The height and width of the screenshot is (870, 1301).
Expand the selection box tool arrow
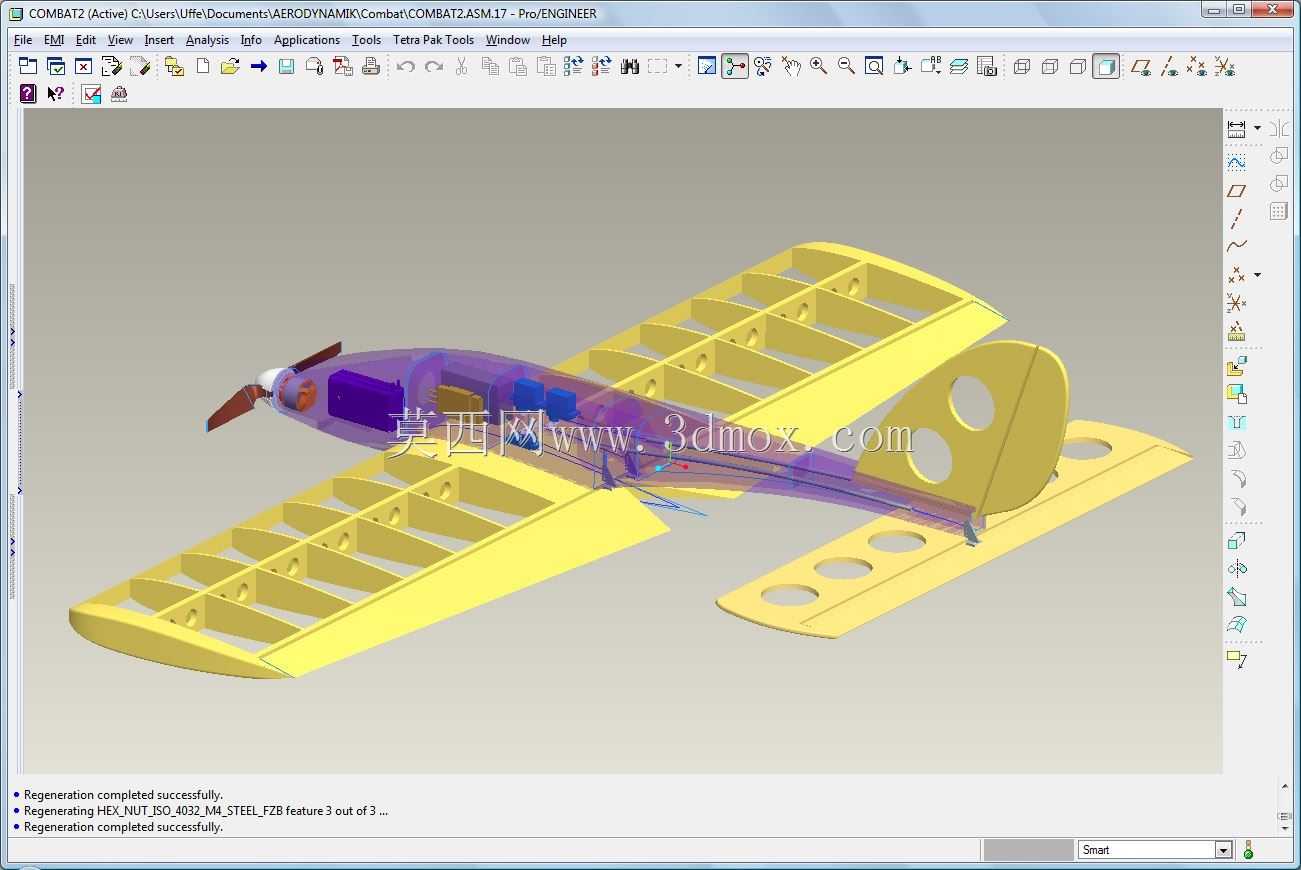[678, 66]
